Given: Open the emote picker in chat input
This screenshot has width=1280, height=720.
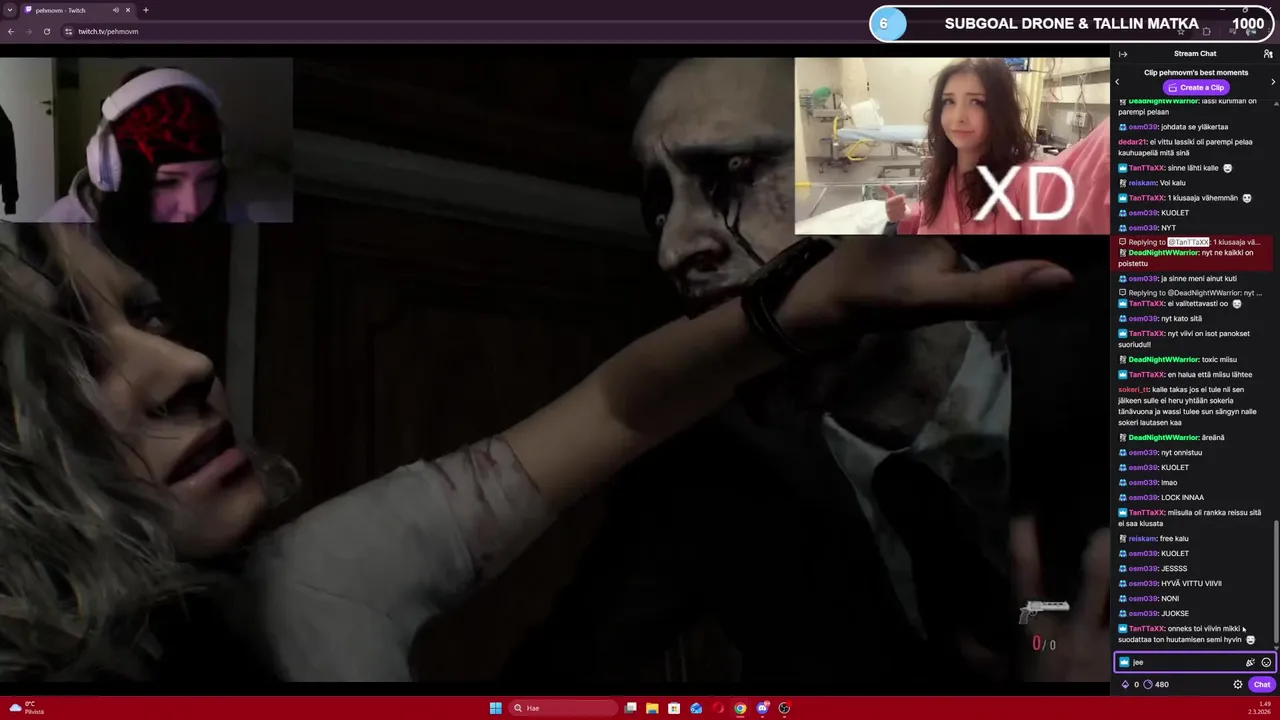Looking at the screenshot, I should pyautogui.click(x=1266, y=662).
